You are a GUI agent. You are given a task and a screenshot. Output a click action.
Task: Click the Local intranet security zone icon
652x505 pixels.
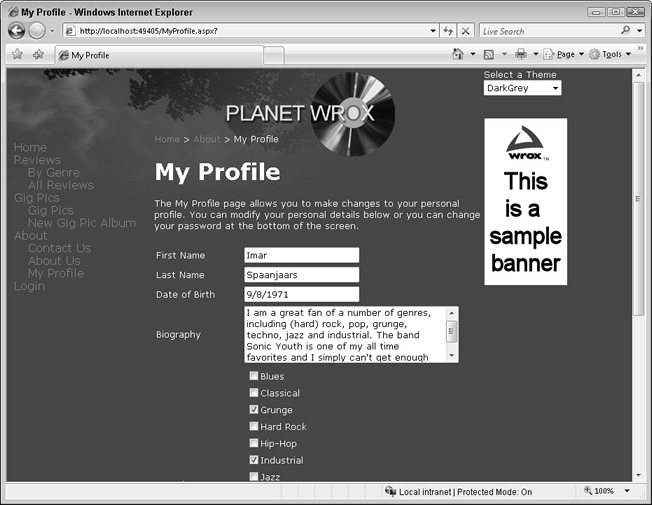click(390, 492)
